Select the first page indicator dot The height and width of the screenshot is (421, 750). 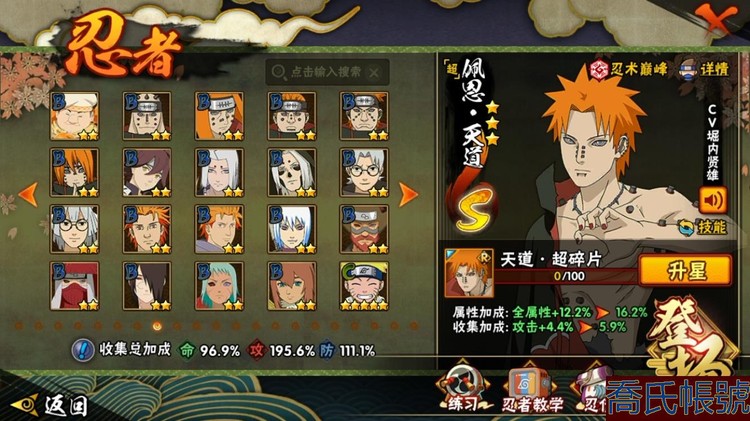19,326
